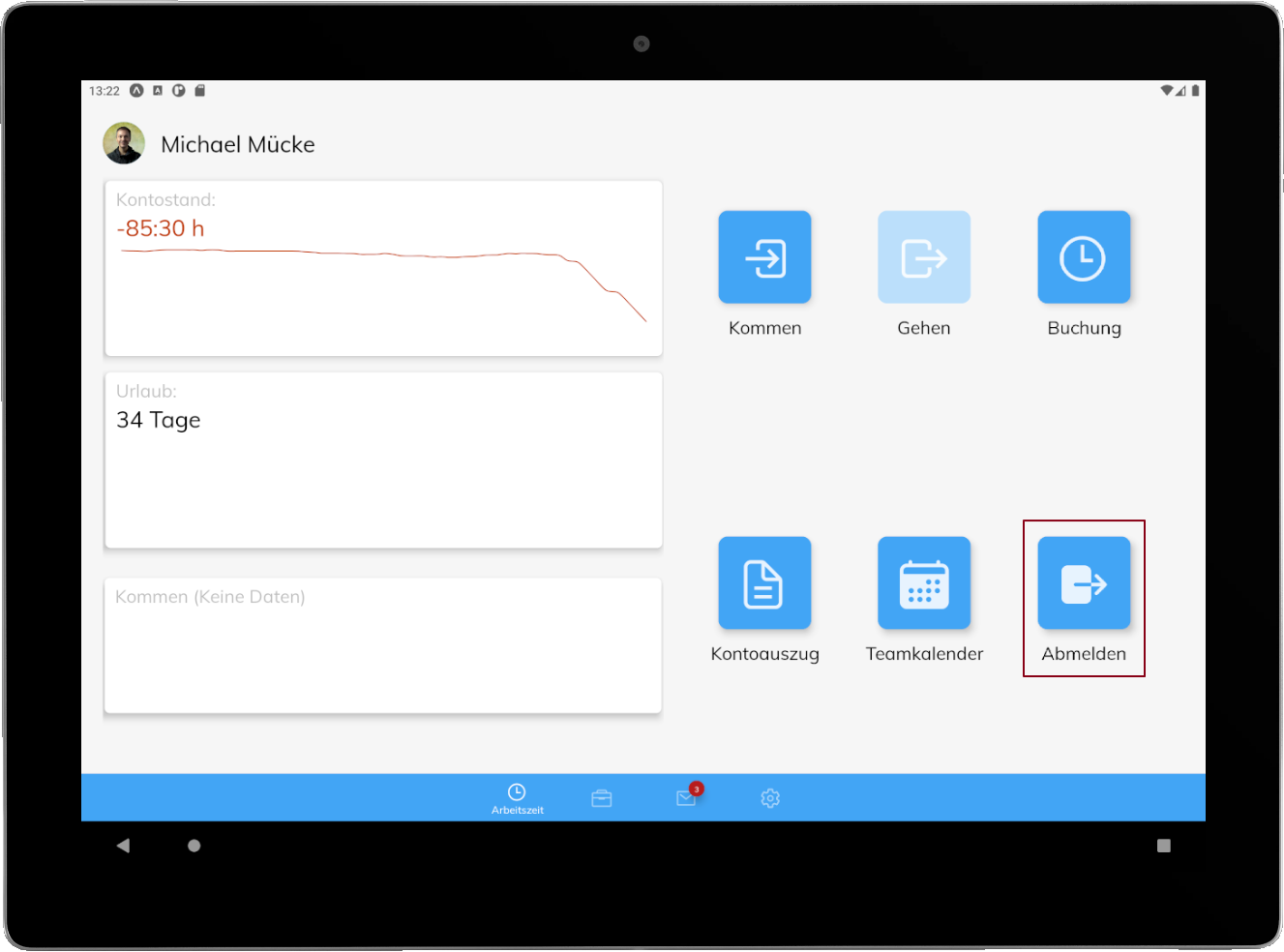Open the Urlaub vacation card
The width and height of the screenshot is (1284, 952).
[x=383, y=460]
